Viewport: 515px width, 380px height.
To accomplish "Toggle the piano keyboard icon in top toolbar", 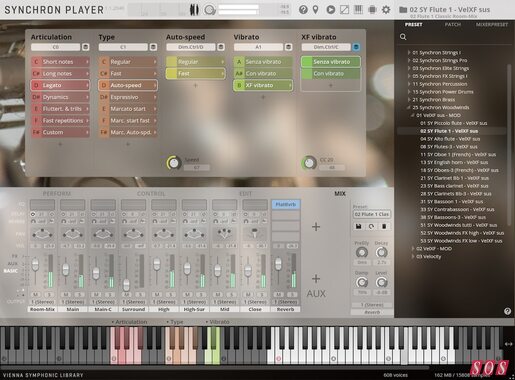I will tap(358, 9).
